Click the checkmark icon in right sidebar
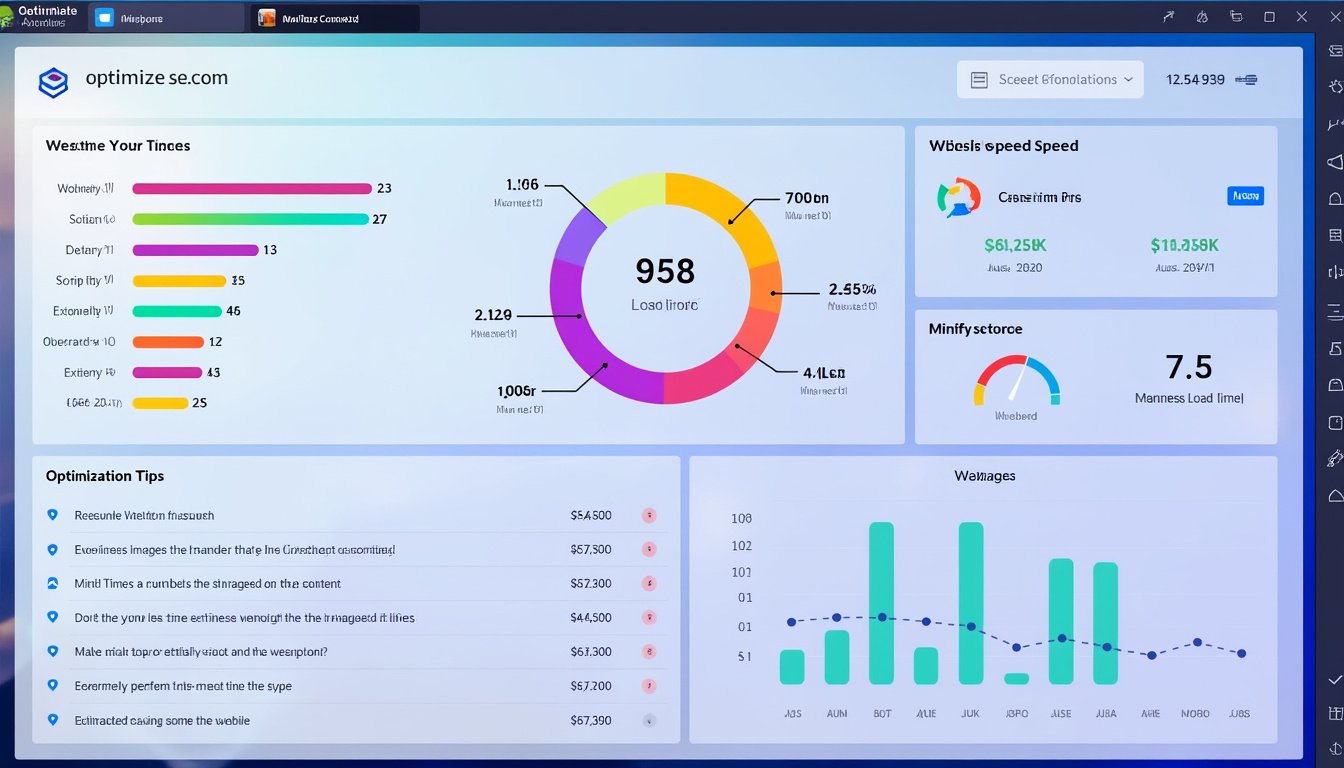Viewport: 1344px width, 768px height. pyautogui.click(x=1335, y=680)
